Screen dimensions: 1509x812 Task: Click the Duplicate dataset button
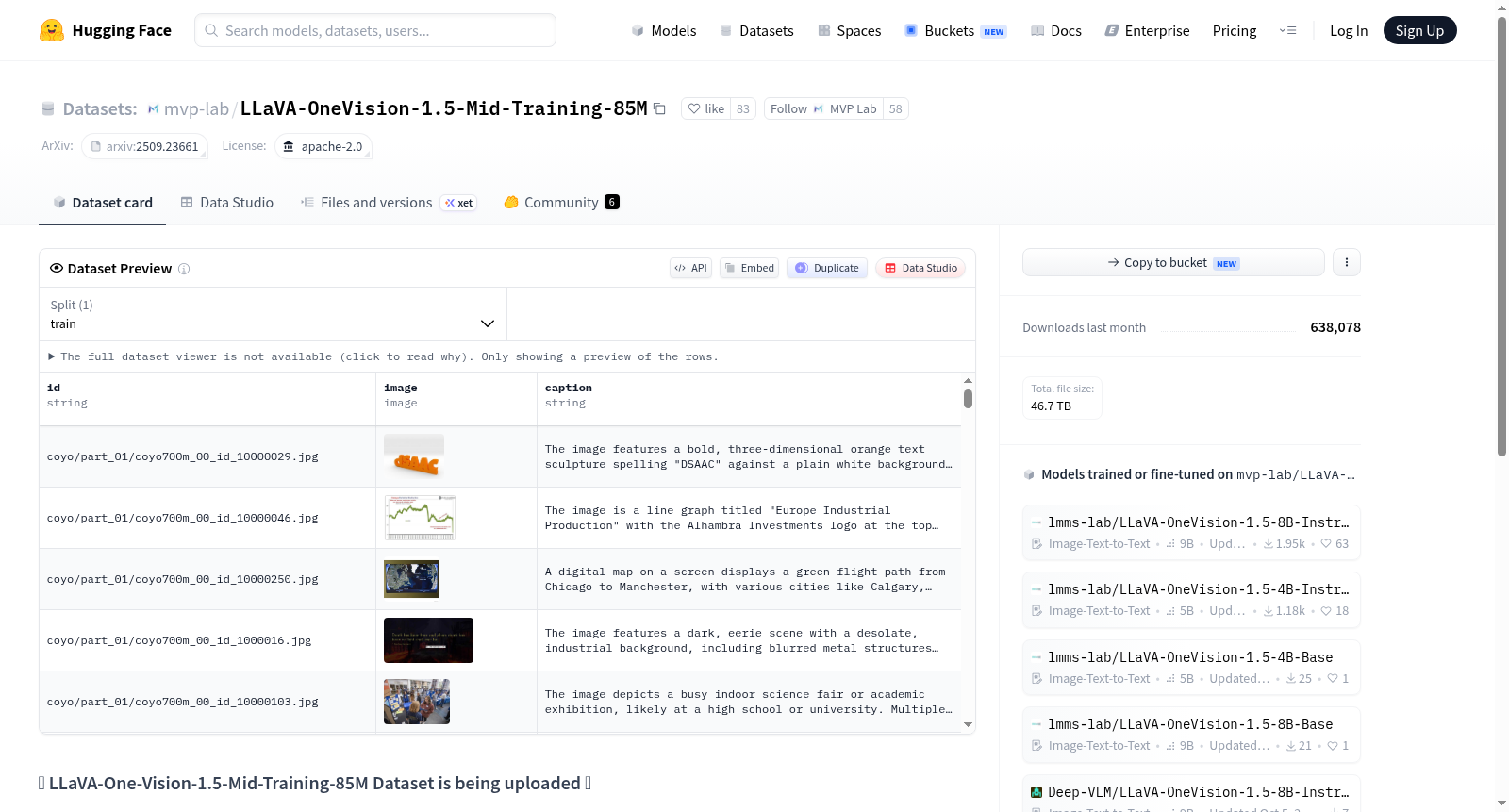coord(827,268)
